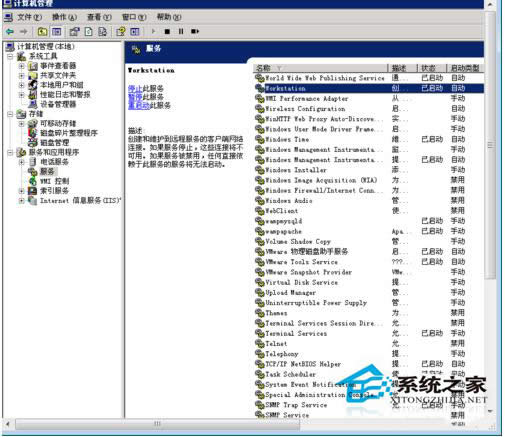Expand the Internet 信息服务 (IIS) node
Screen dimensions: 505x437
pos(22,201)
